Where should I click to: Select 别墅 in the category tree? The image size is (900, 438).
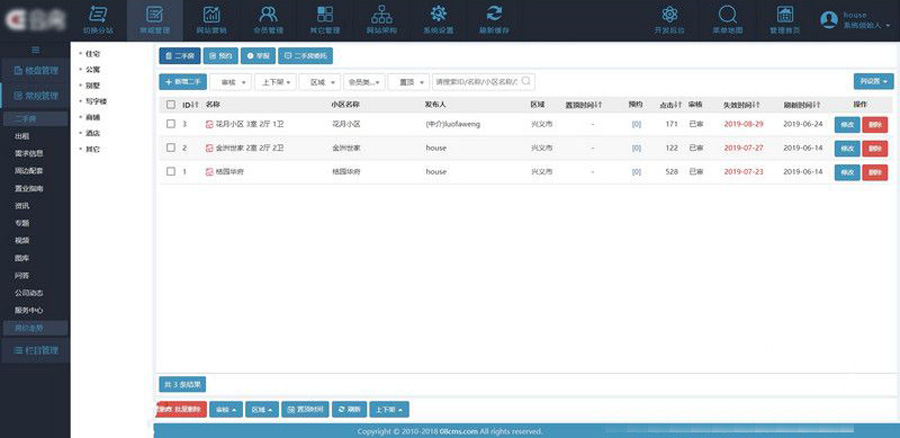click(x=94, y=86)
